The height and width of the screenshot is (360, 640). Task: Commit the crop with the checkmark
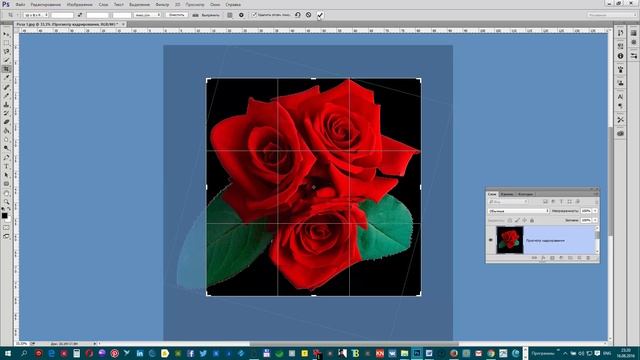(320, 15)
